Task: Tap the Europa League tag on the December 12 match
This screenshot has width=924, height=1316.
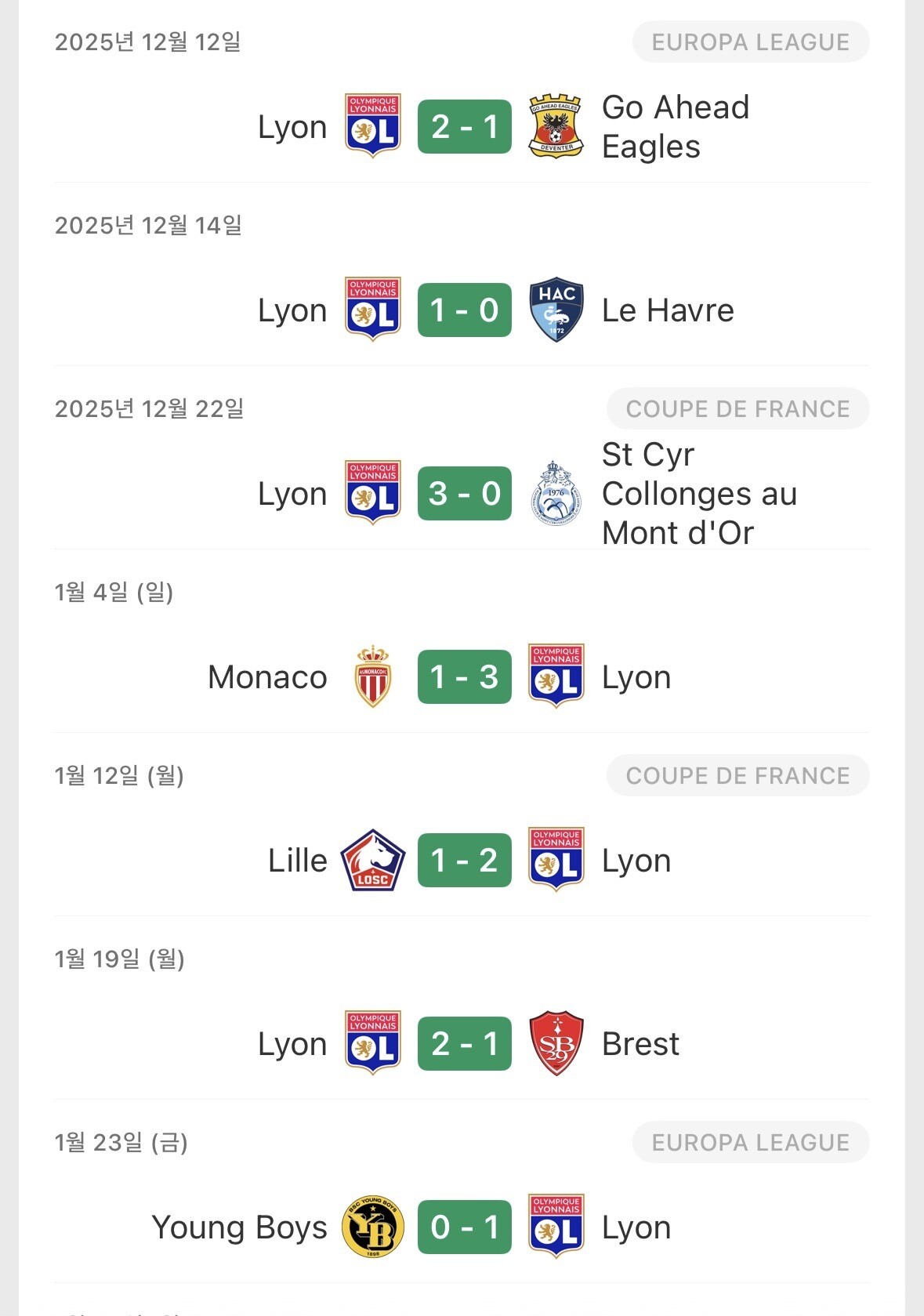Action: pyautogui.click(x=750, y=42)
